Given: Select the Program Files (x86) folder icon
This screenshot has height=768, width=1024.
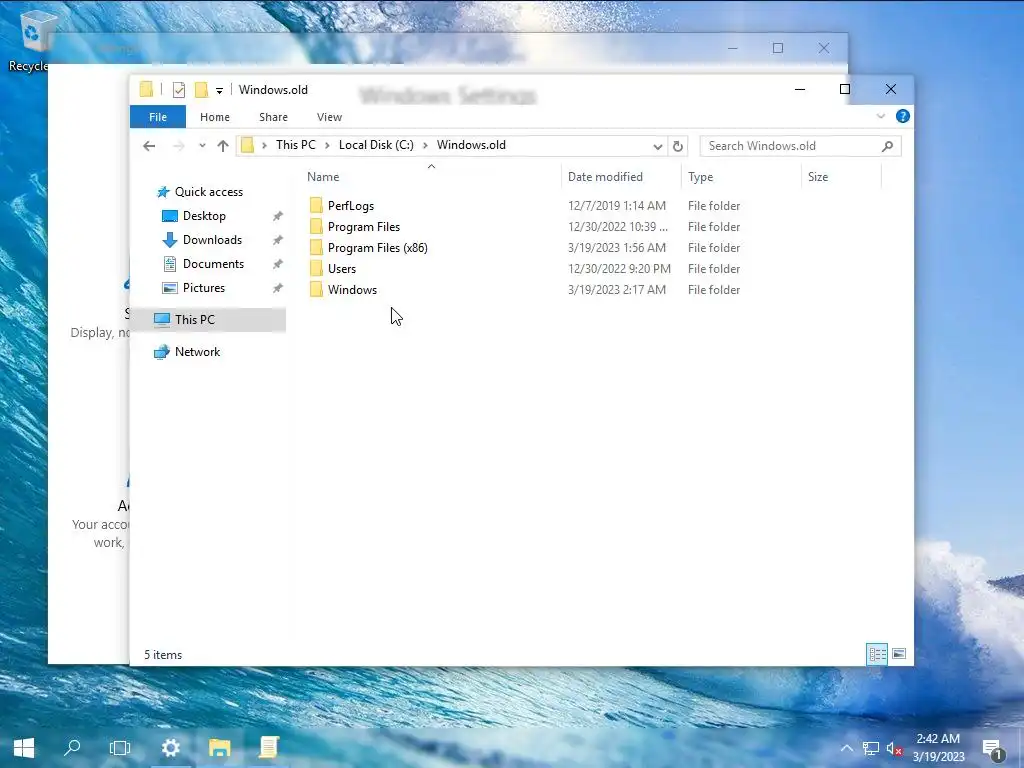Looking at the screenshot, I should (x=316, y=248).
